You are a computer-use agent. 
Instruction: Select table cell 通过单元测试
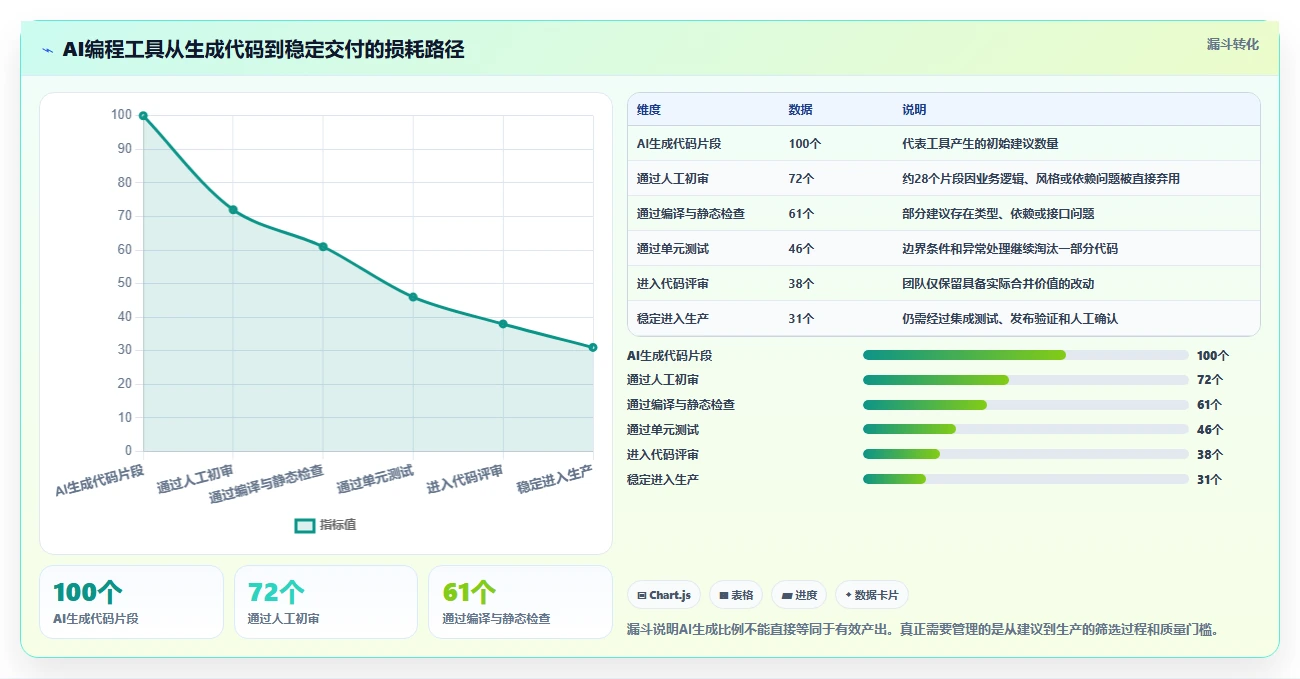673,249
